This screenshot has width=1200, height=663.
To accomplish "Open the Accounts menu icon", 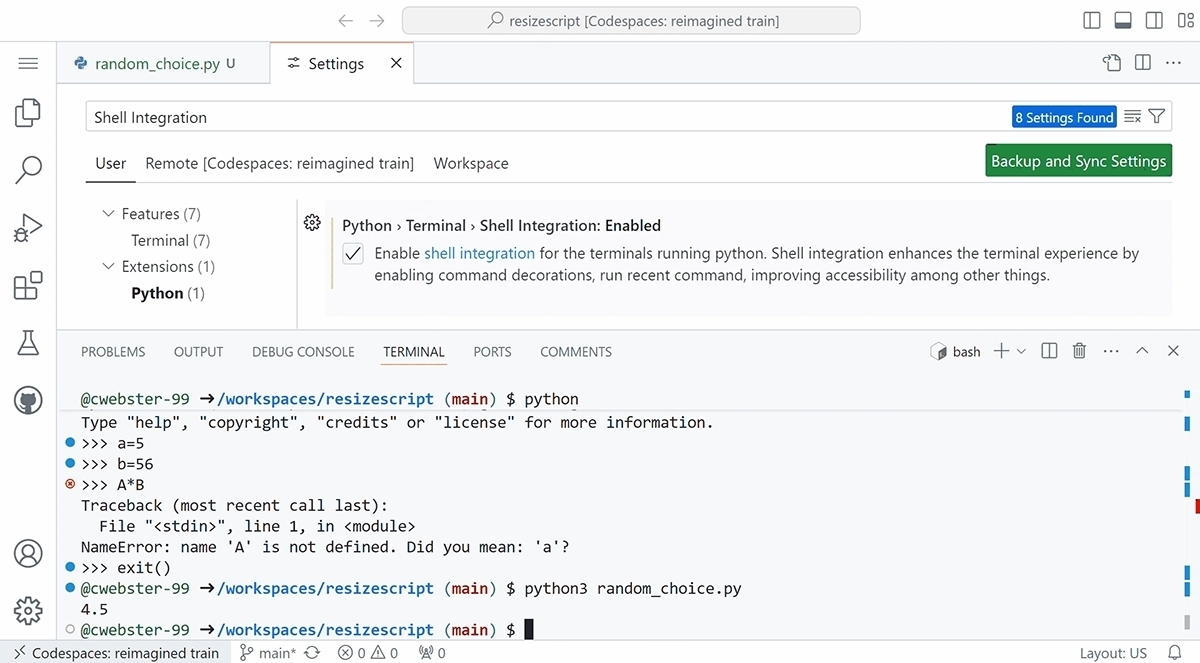I will pos(28,553).
